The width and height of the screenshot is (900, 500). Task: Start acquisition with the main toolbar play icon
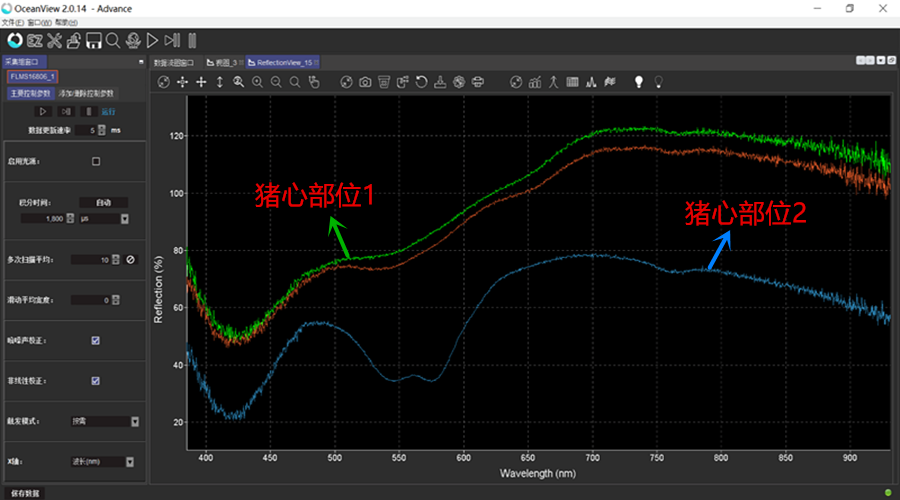[152, 40]
